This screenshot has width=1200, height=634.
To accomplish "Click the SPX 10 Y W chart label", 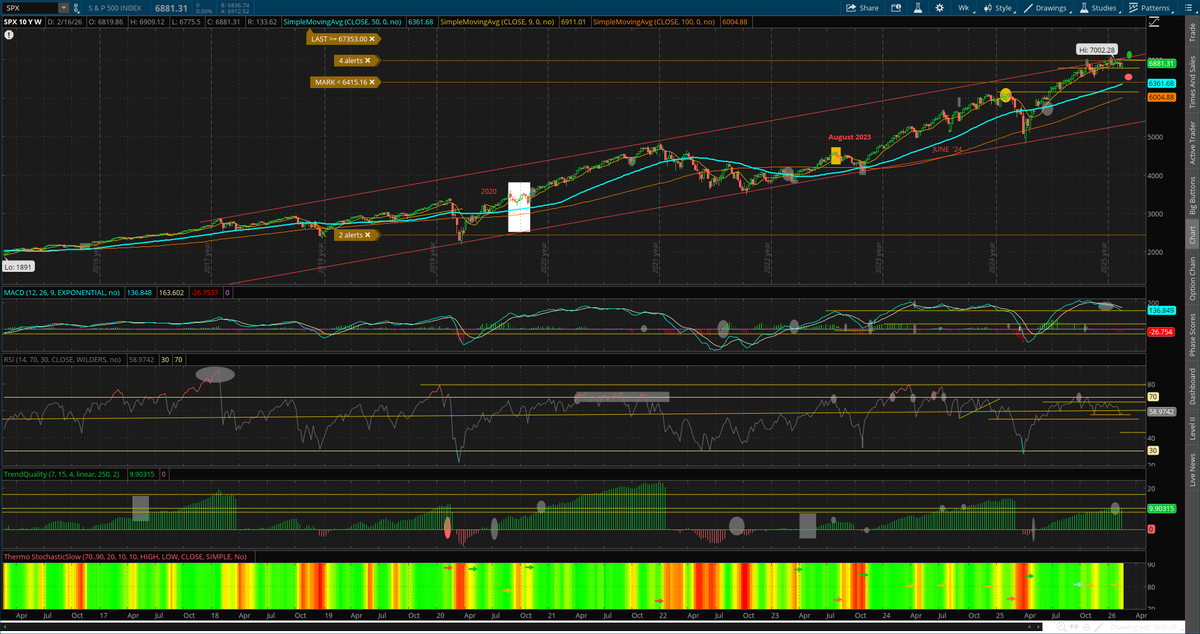I will pyautogui.click(x=23, y=22).
